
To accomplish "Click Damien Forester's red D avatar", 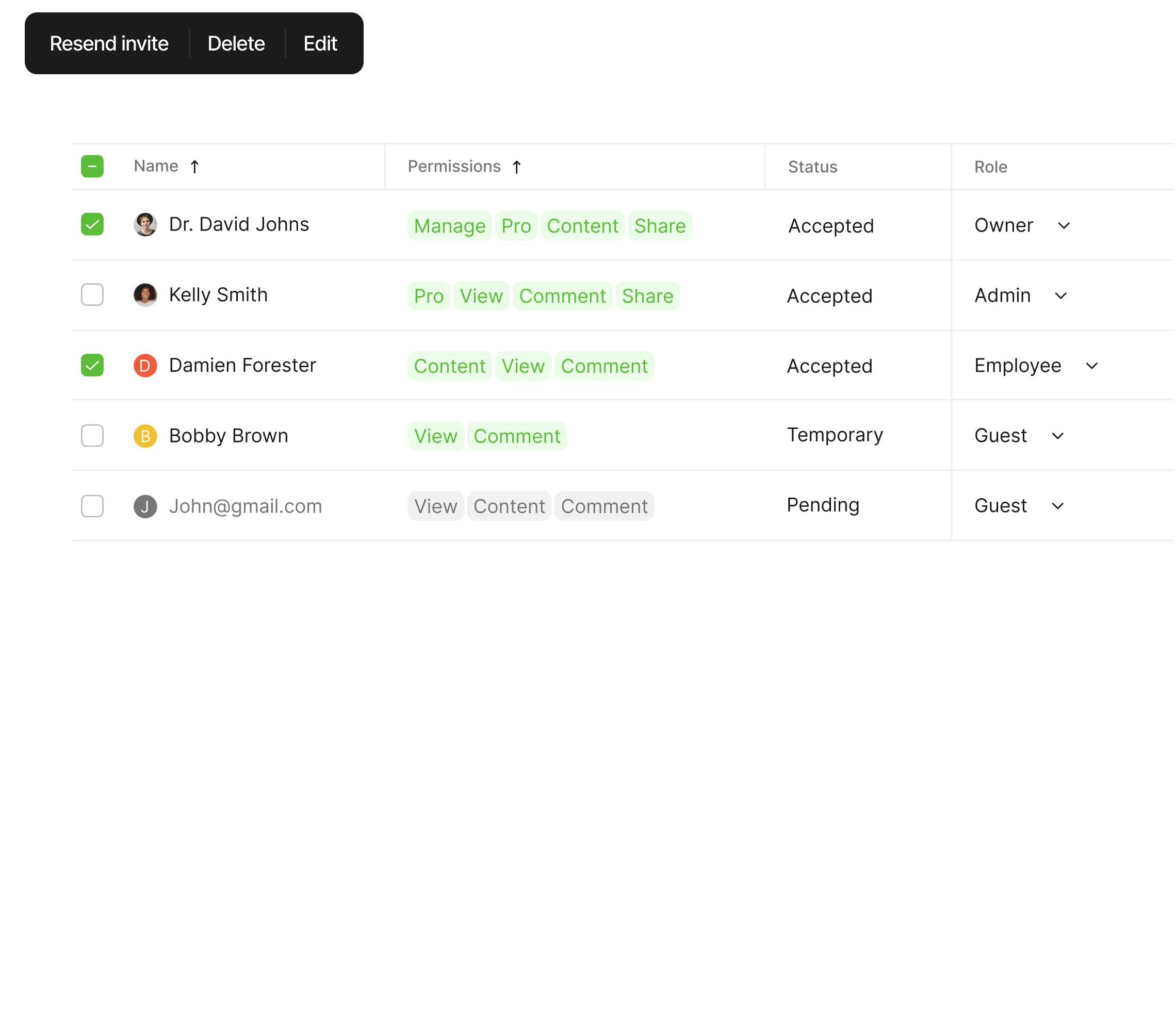I will (145, 366).
